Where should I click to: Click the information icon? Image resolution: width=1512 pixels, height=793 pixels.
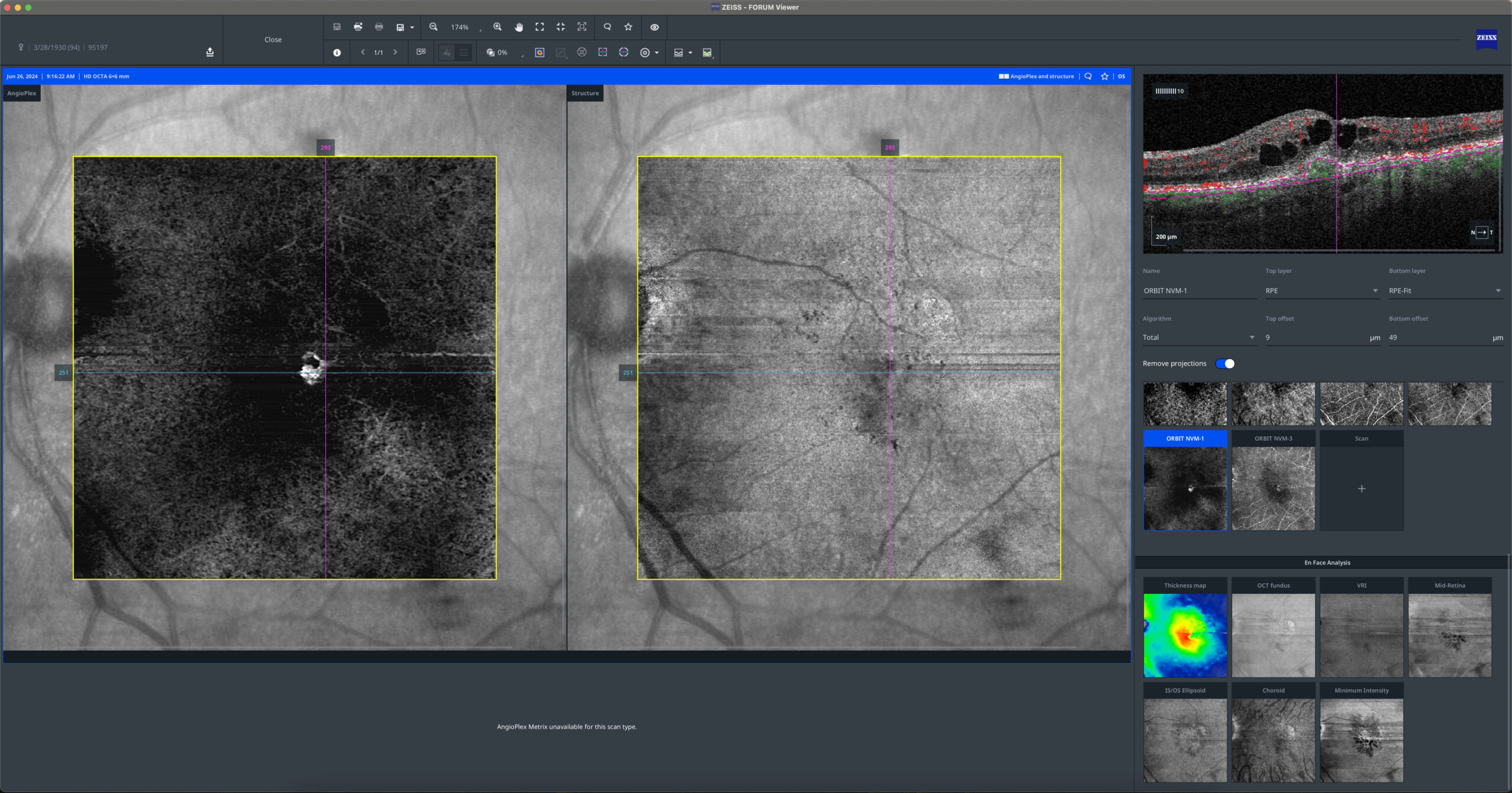coord(337,53)
